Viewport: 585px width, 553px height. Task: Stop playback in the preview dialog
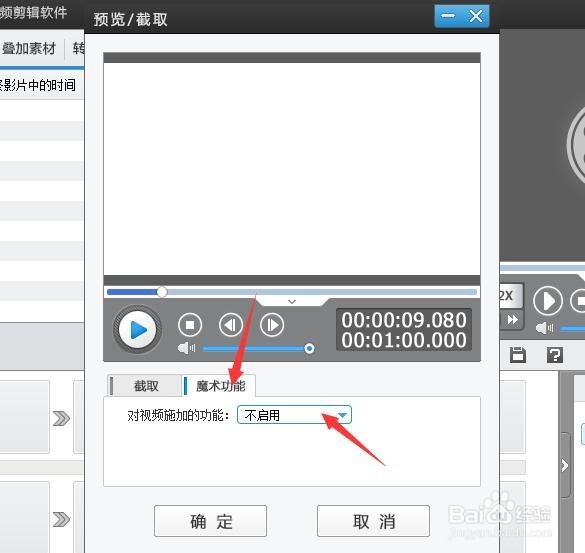[190, 325]
